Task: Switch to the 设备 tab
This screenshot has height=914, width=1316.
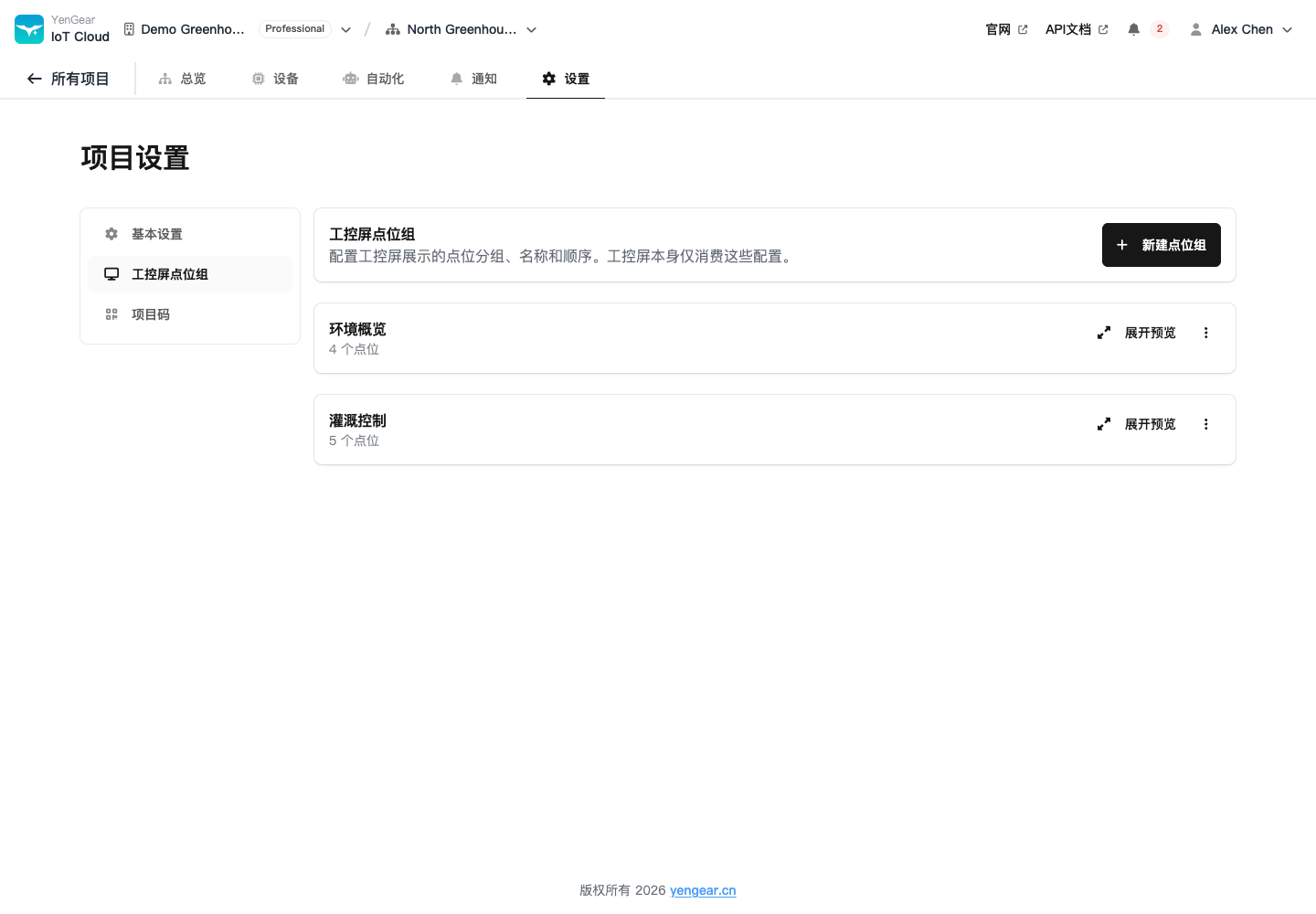Action: click(x=275, y=79)
